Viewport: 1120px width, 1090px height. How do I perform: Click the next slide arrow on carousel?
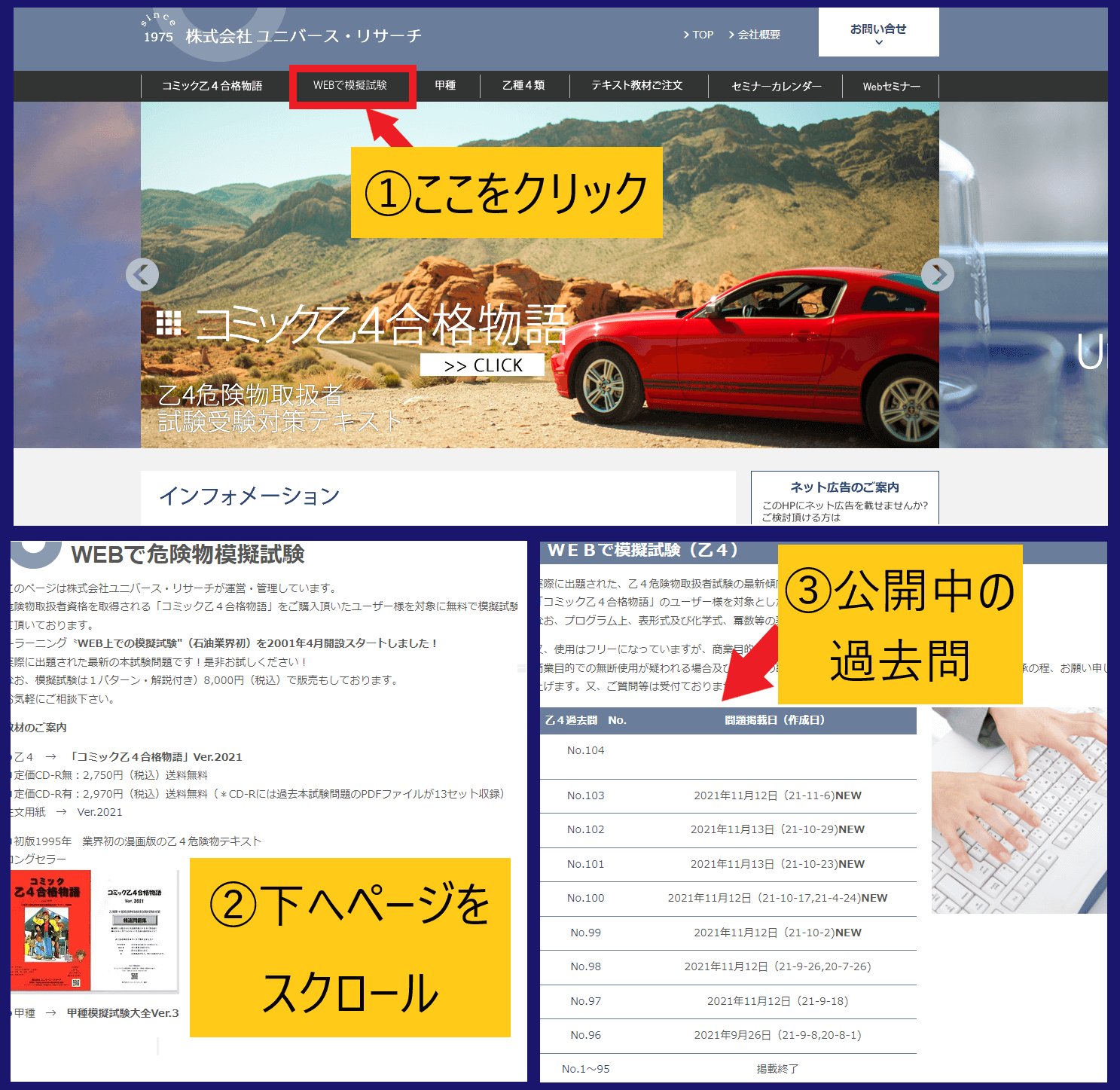(x=937, y=275)
